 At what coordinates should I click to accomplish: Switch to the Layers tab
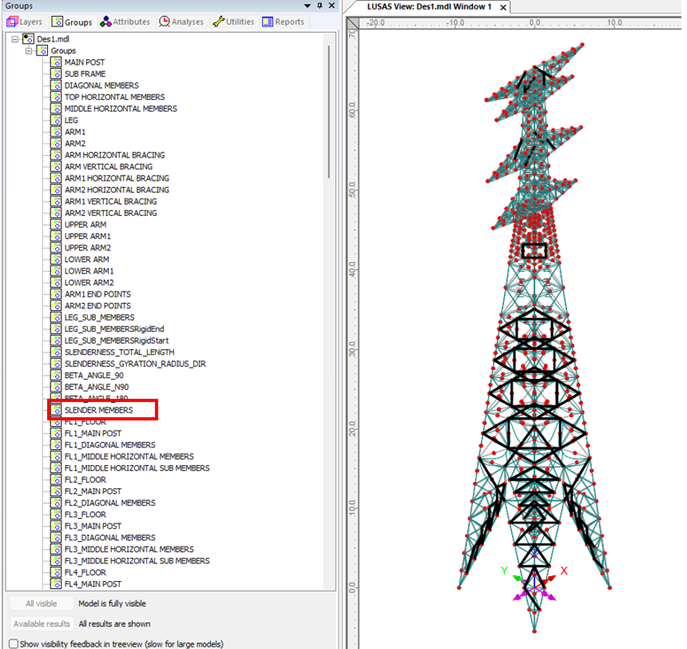pos(26,21)
